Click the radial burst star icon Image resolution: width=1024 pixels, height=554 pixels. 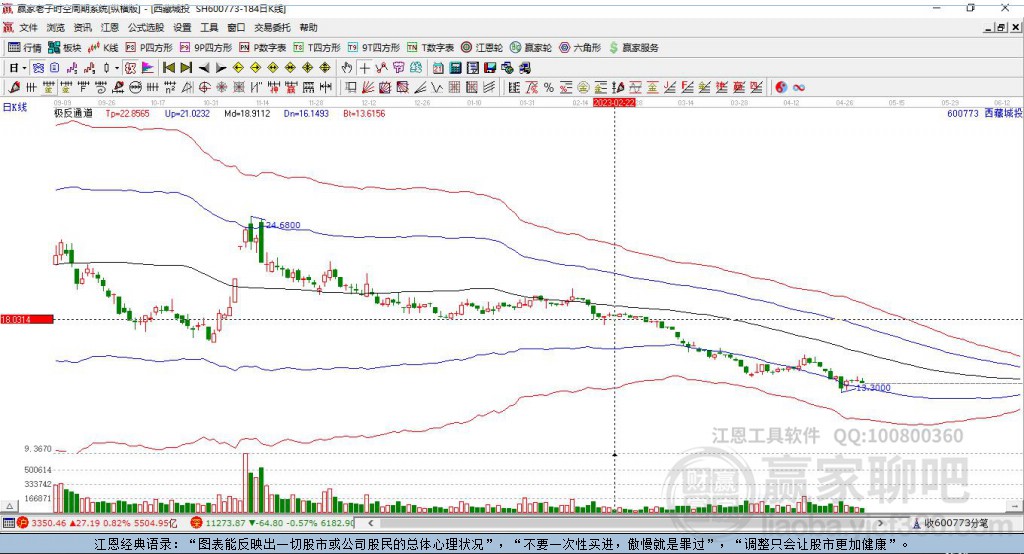pyautogui.click(x=221, y=87)
